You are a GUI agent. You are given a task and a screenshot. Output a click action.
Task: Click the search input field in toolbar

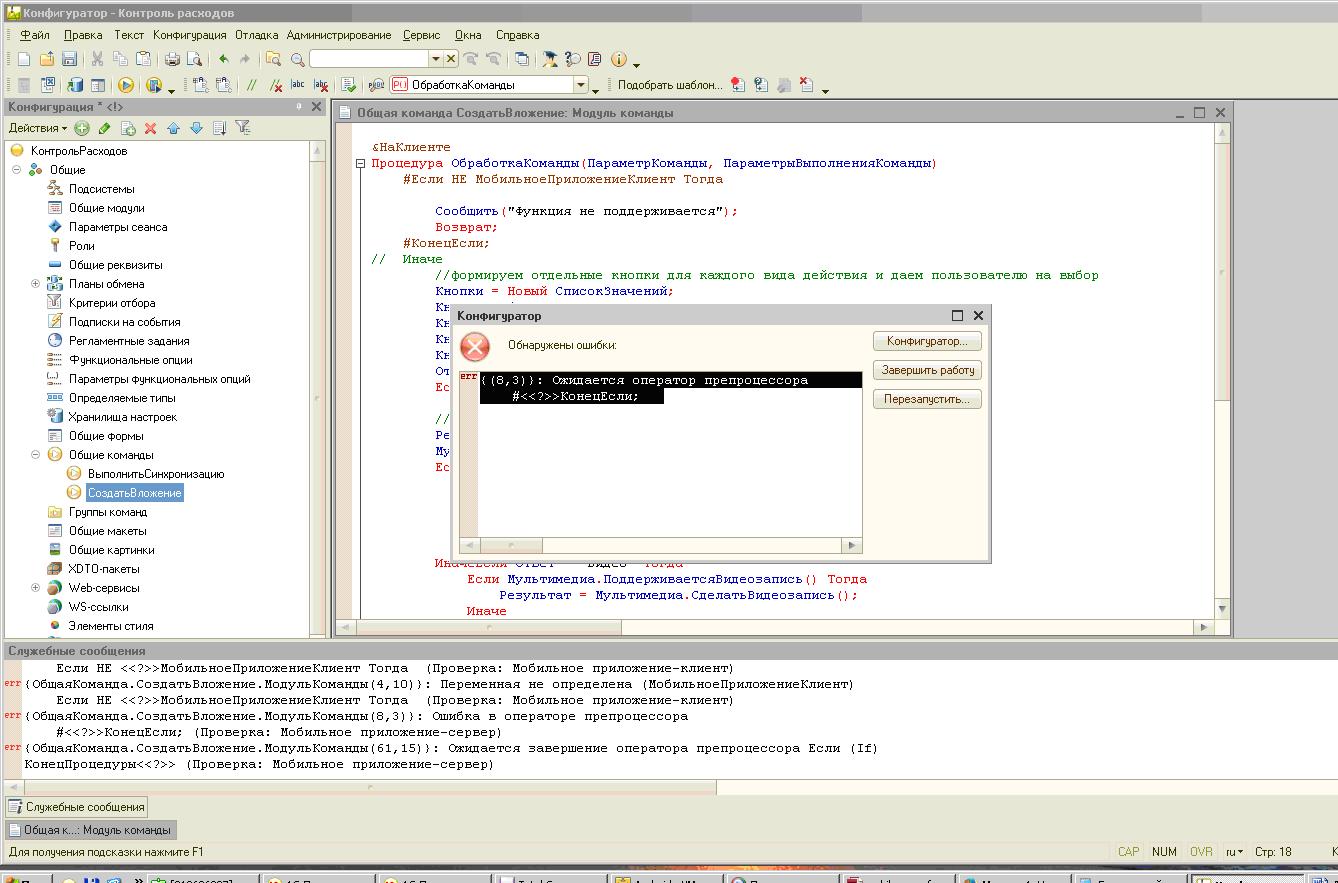[369, 59]
